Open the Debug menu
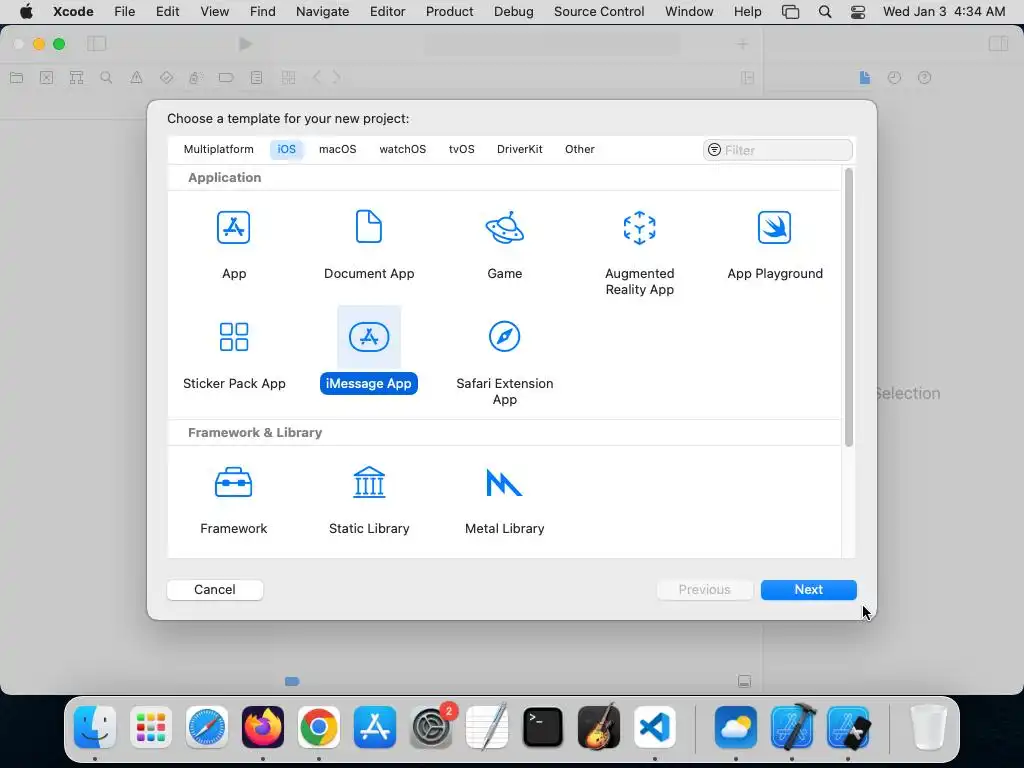 pyautogui.click(x=513, y=12)
